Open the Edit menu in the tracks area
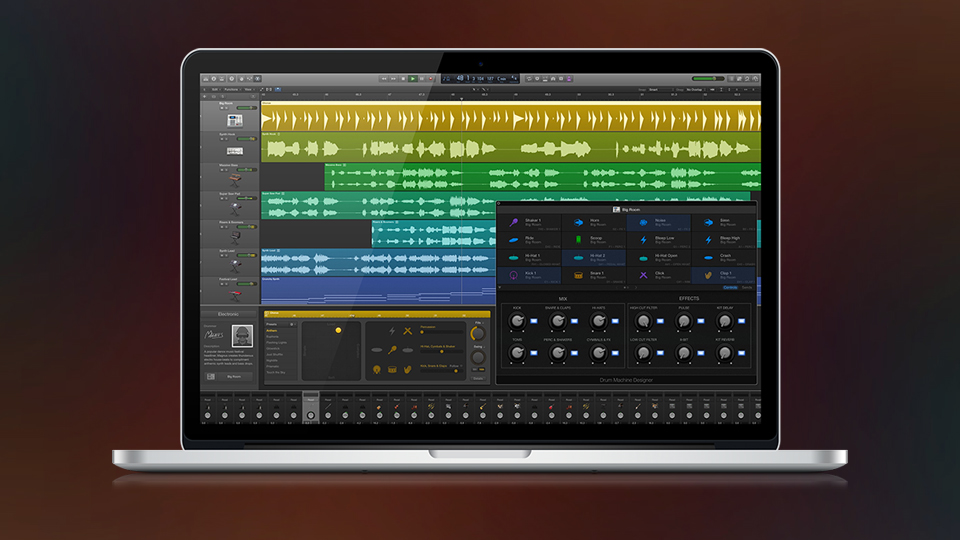Image resolution: width=960 pixels, height=540 pixels. [216, 89]
